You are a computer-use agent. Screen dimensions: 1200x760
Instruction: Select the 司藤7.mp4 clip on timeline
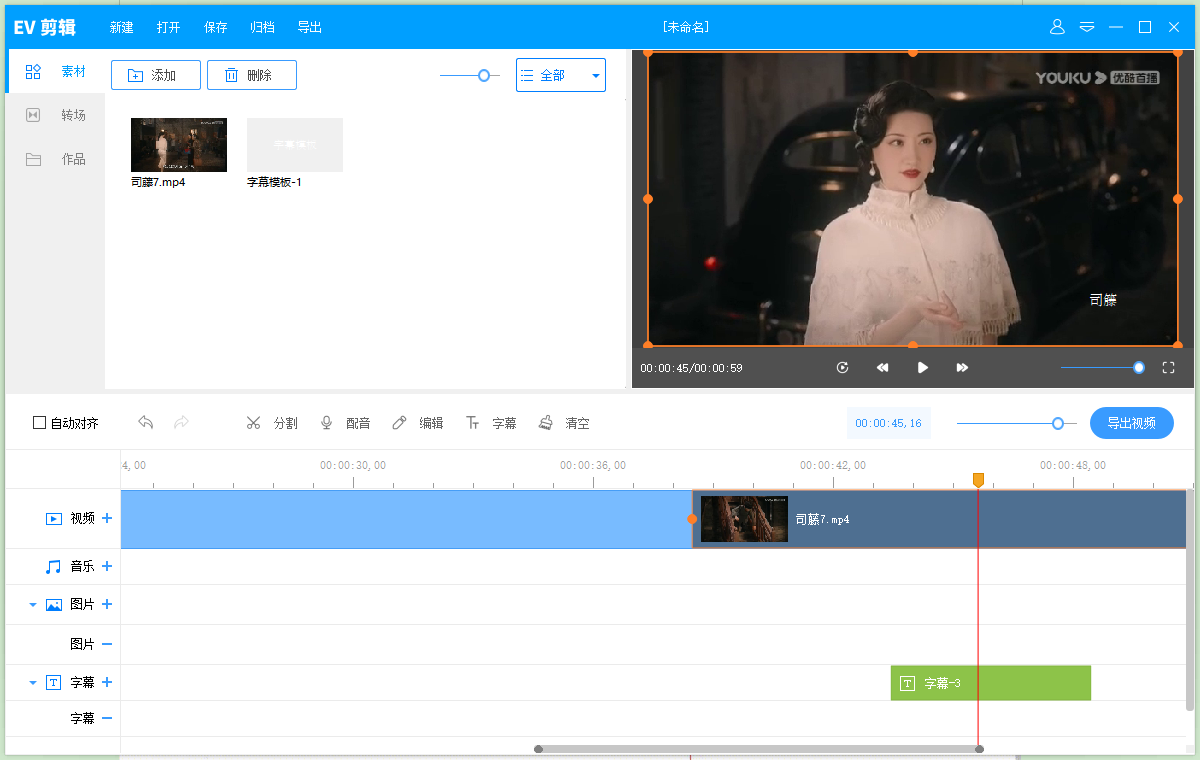pos(939,519)
